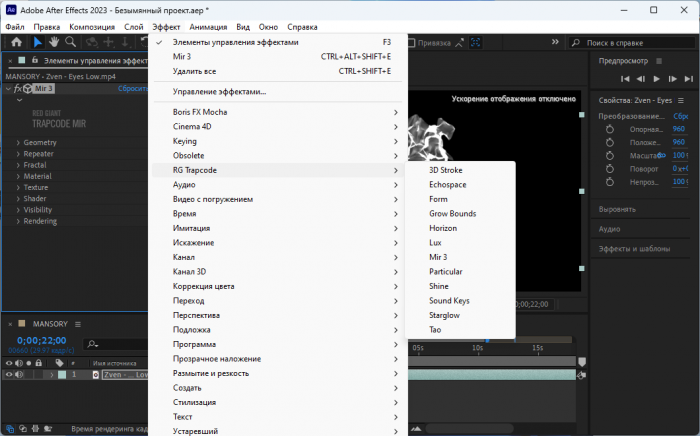The image size is (700, 436).
Task: Click Reset (Сбросить) link for Mir 3
Action: 133,88
